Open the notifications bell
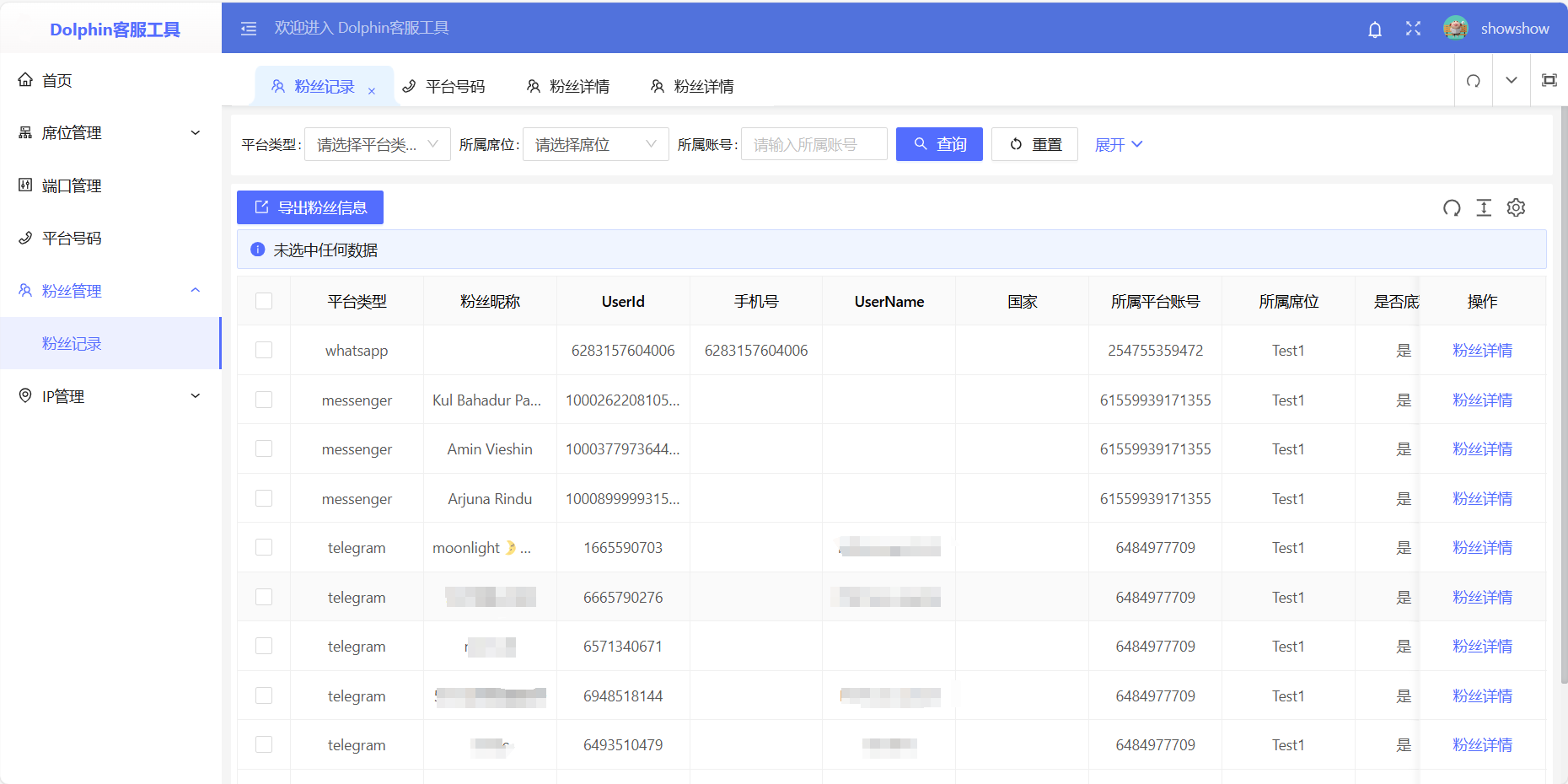This screenshot has width=1568, height=784. (x=1374, y=30)
